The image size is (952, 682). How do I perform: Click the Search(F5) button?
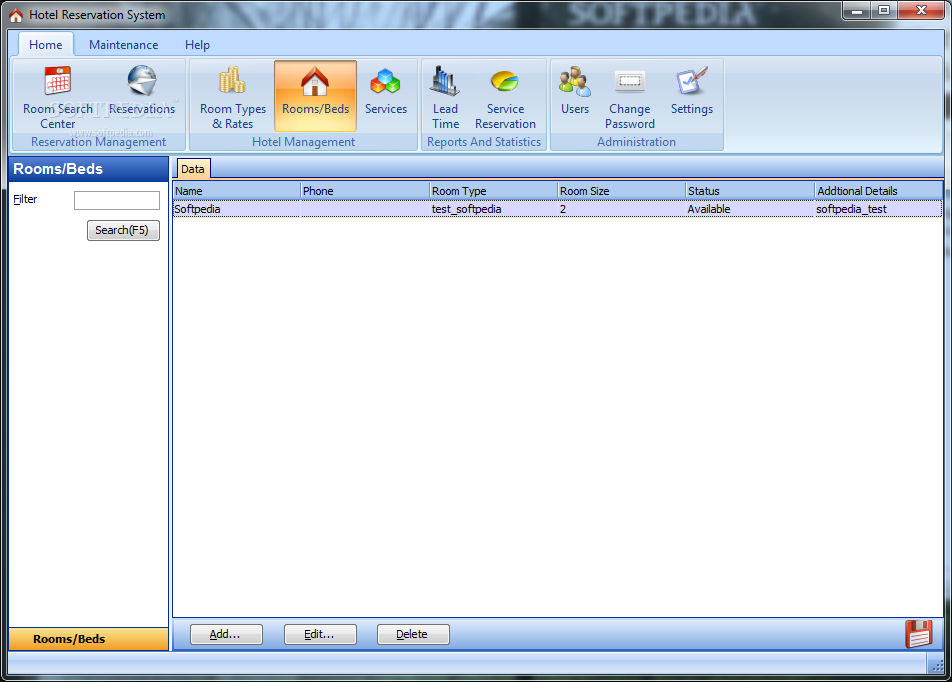pos(123,230)
